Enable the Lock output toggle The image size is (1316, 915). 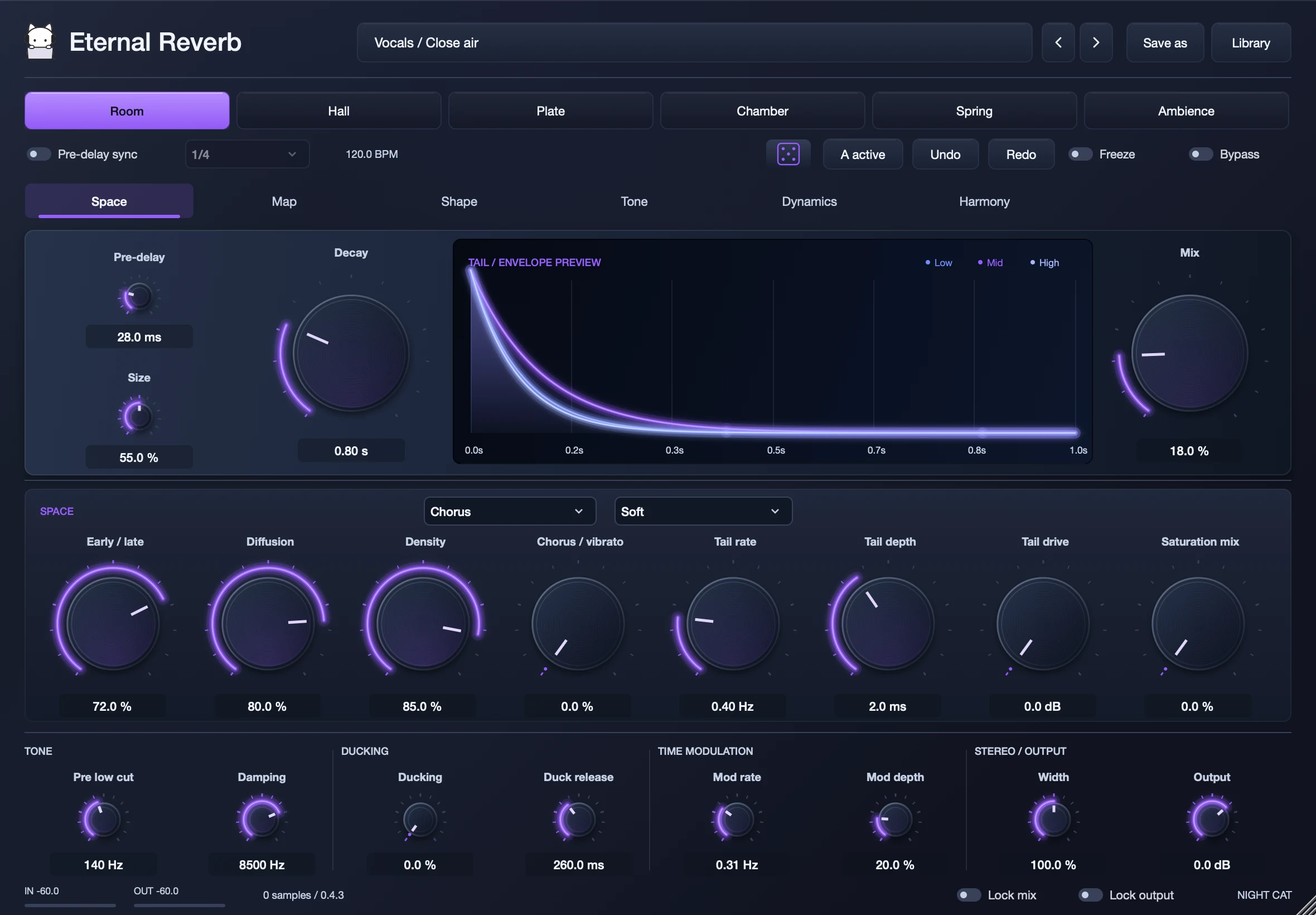click(x=1090, y=895)
